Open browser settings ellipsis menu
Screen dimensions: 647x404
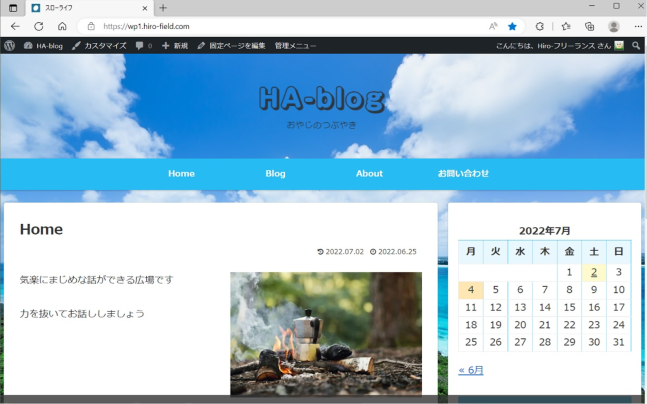(638, 26)
